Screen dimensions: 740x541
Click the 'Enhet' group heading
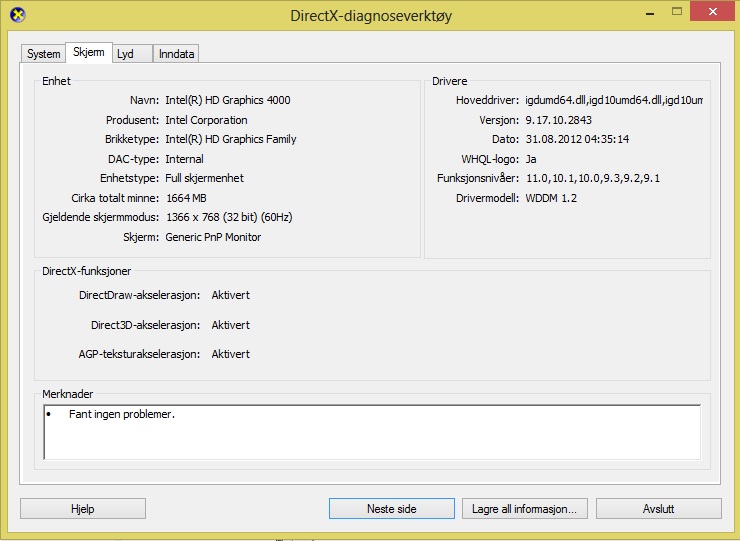click(56, 81)
